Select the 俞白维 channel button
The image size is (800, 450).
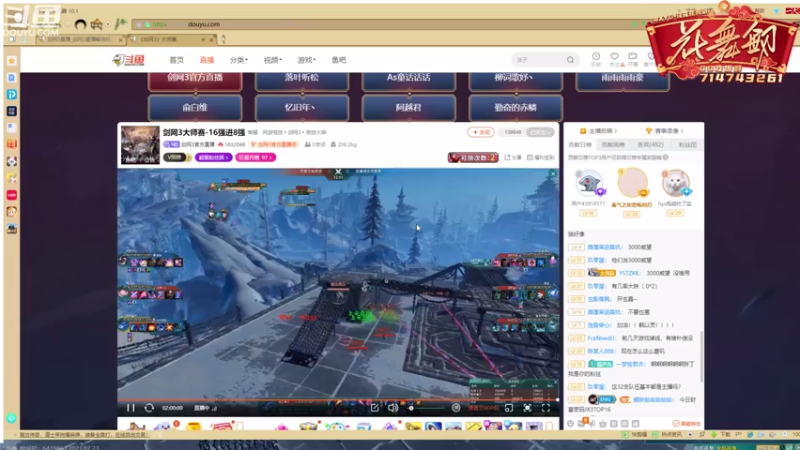(x=195, y=108)
